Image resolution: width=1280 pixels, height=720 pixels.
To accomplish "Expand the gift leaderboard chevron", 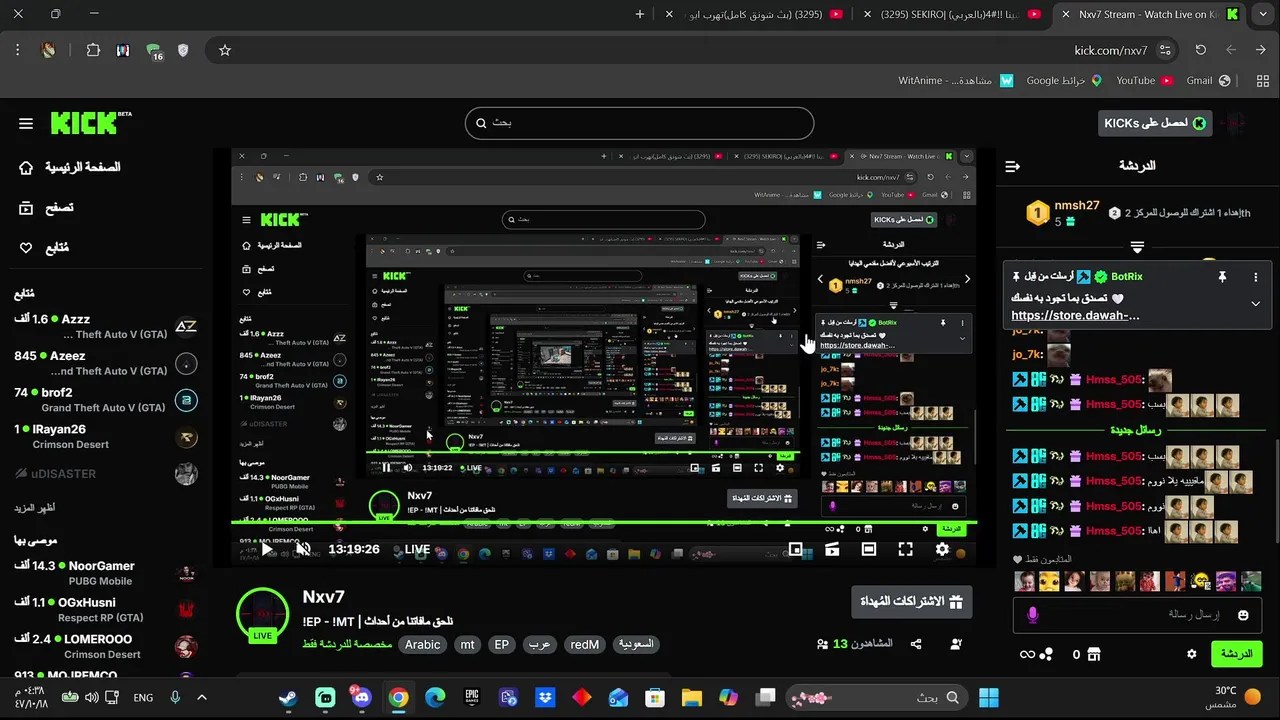I will pos(1137,246).
